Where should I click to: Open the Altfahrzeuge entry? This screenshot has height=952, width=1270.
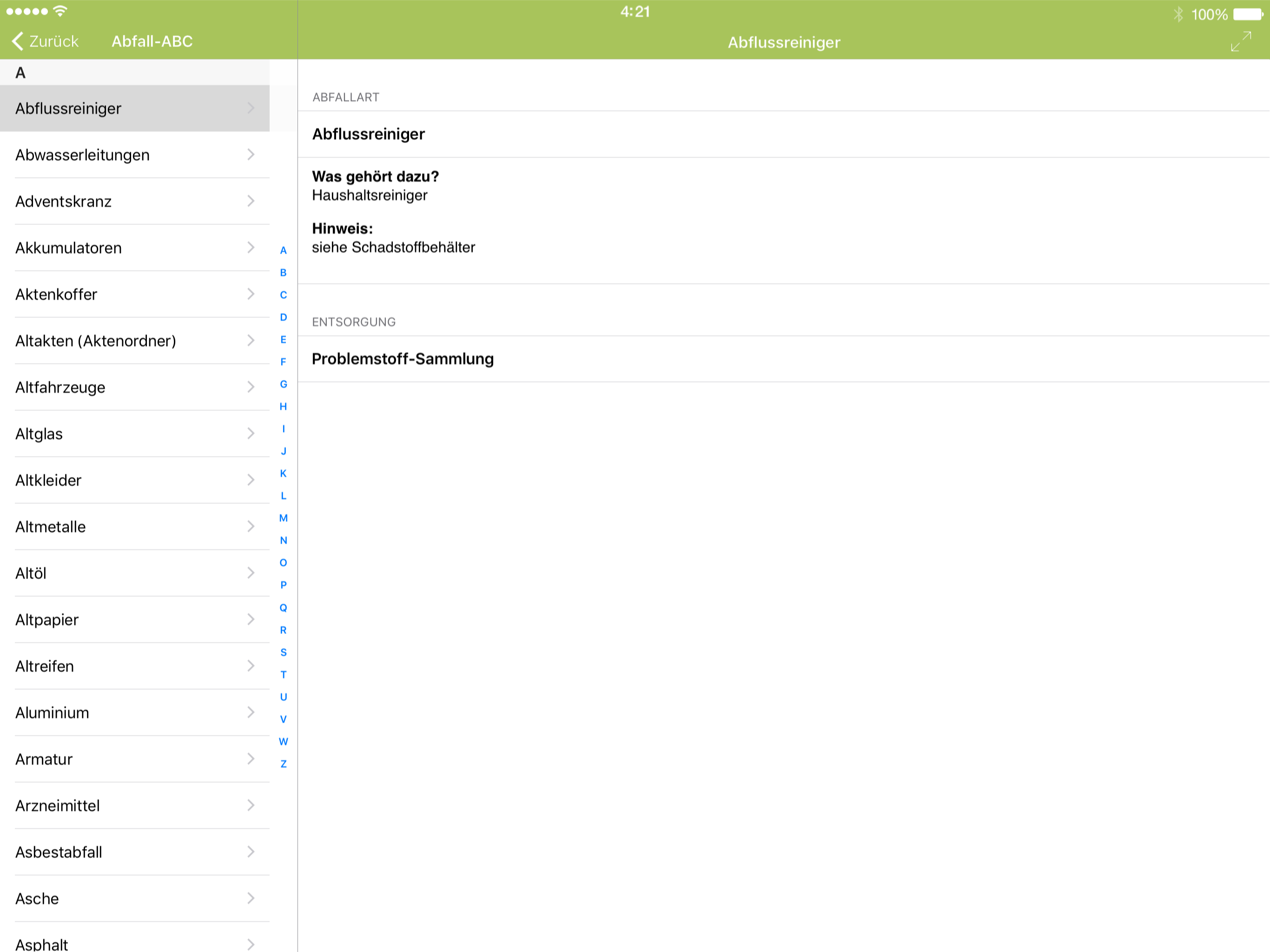click(x=134, y=388)
